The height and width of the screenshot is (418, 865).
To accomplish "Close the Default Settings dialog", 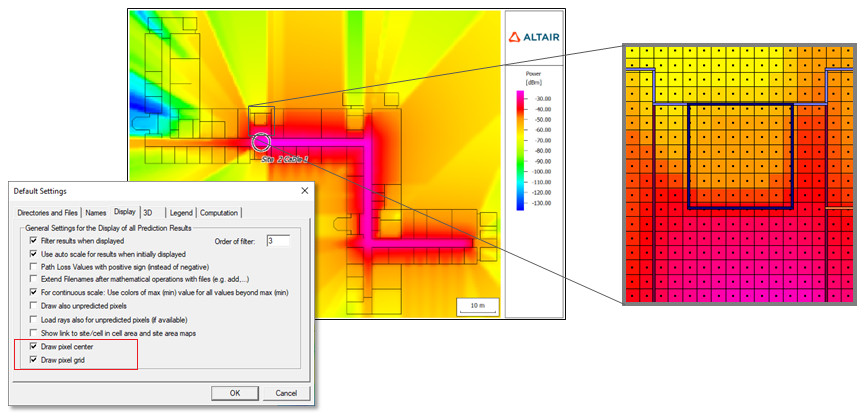I will (x=304, y=190).
